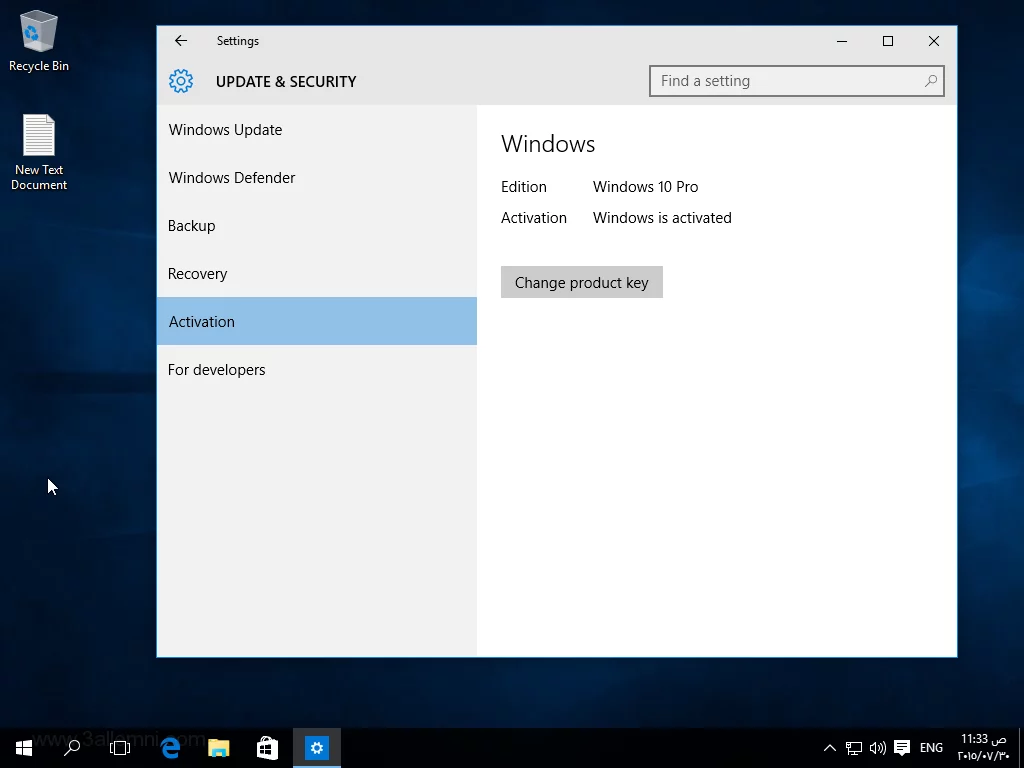Open the Windows Store taskbar icon
1024x768 pixels.
click(267, 747)
